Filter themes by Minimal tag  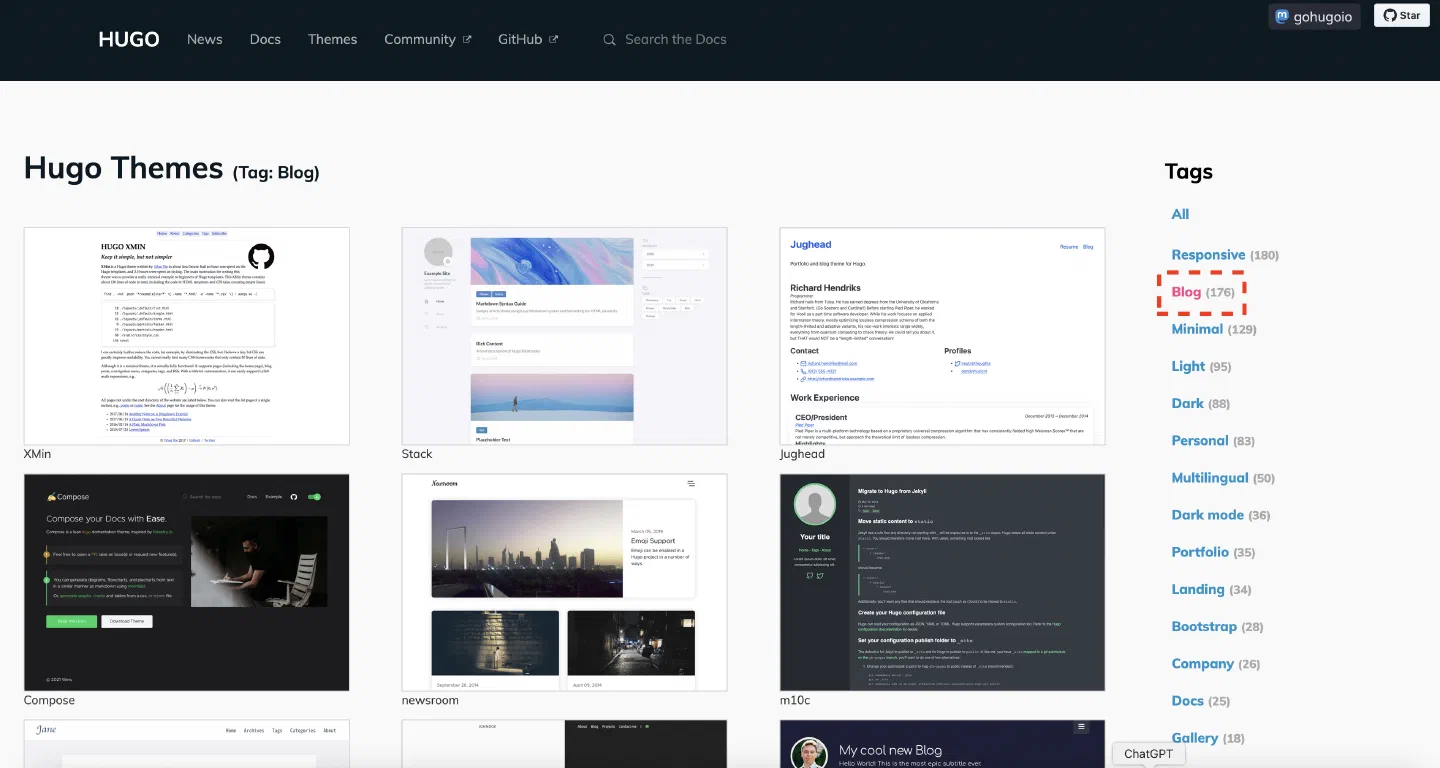coord(1214,329)
